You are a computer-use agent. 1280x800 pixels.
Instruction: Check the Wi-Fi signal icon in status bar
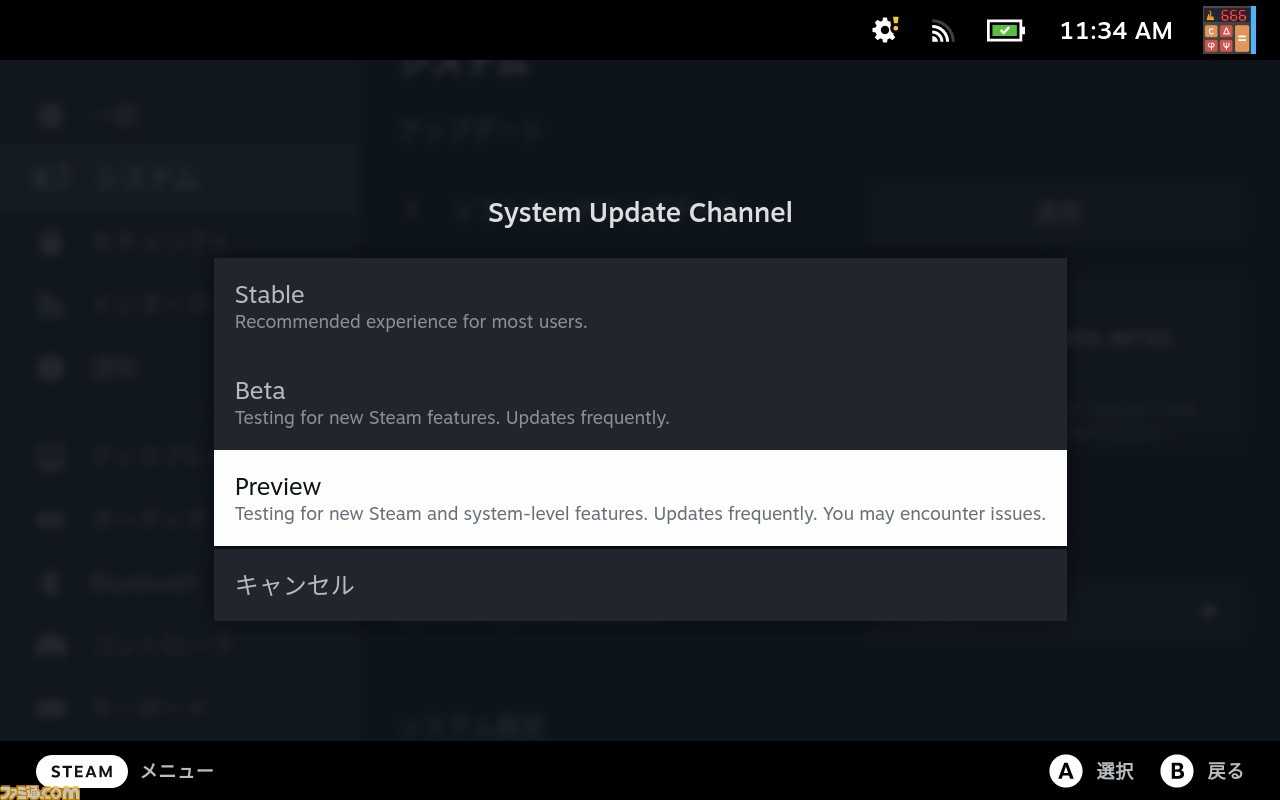click(942, 31)
